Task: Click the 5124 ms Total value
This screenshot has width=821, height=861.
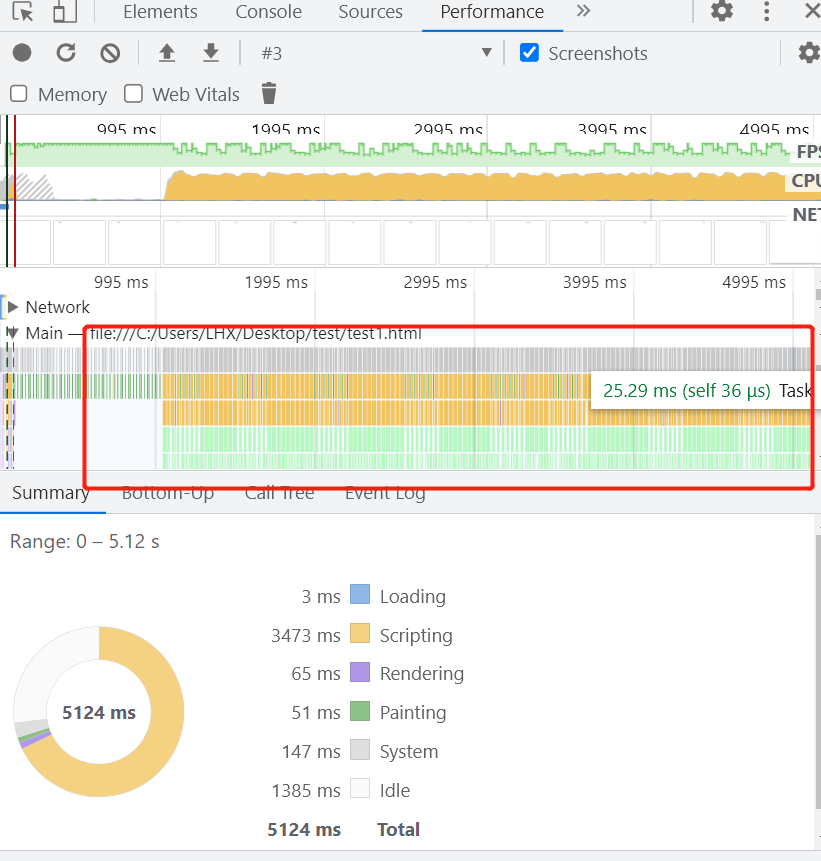Action: (304, 830)
